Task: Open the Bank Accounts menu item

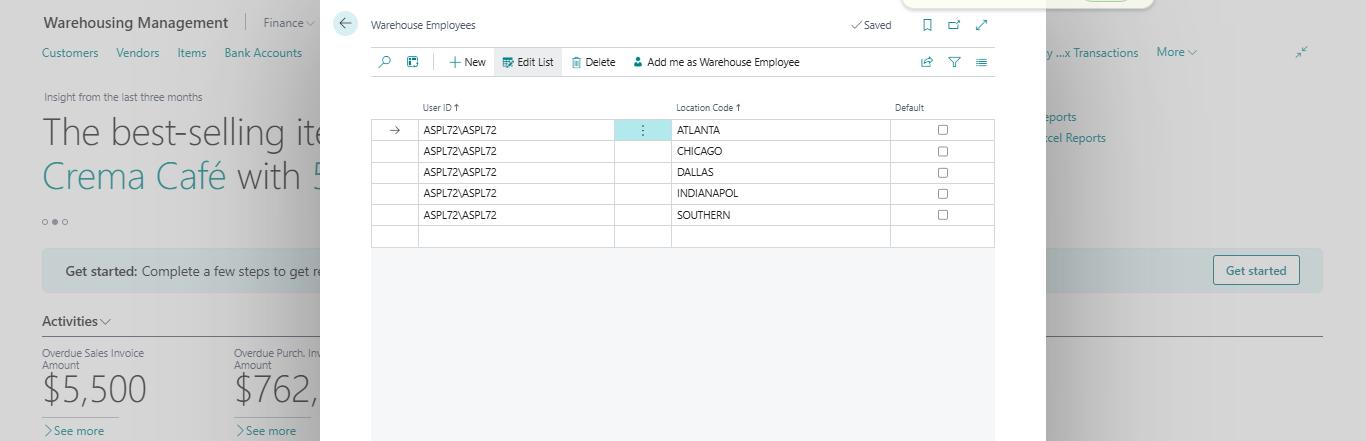Action: coord(263,53)
